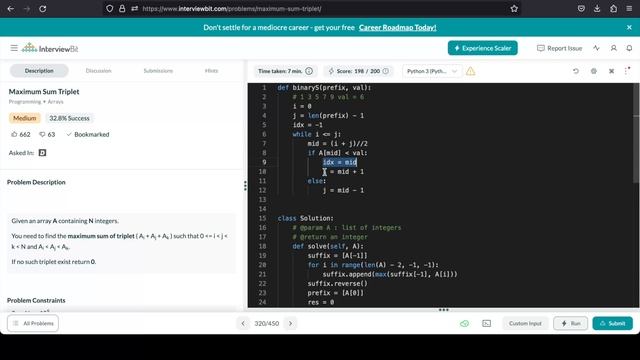Screen dimensions: 640x360
Task: Open editor settings gear icon
Action: pyautogui.click(x=594, y=71)
